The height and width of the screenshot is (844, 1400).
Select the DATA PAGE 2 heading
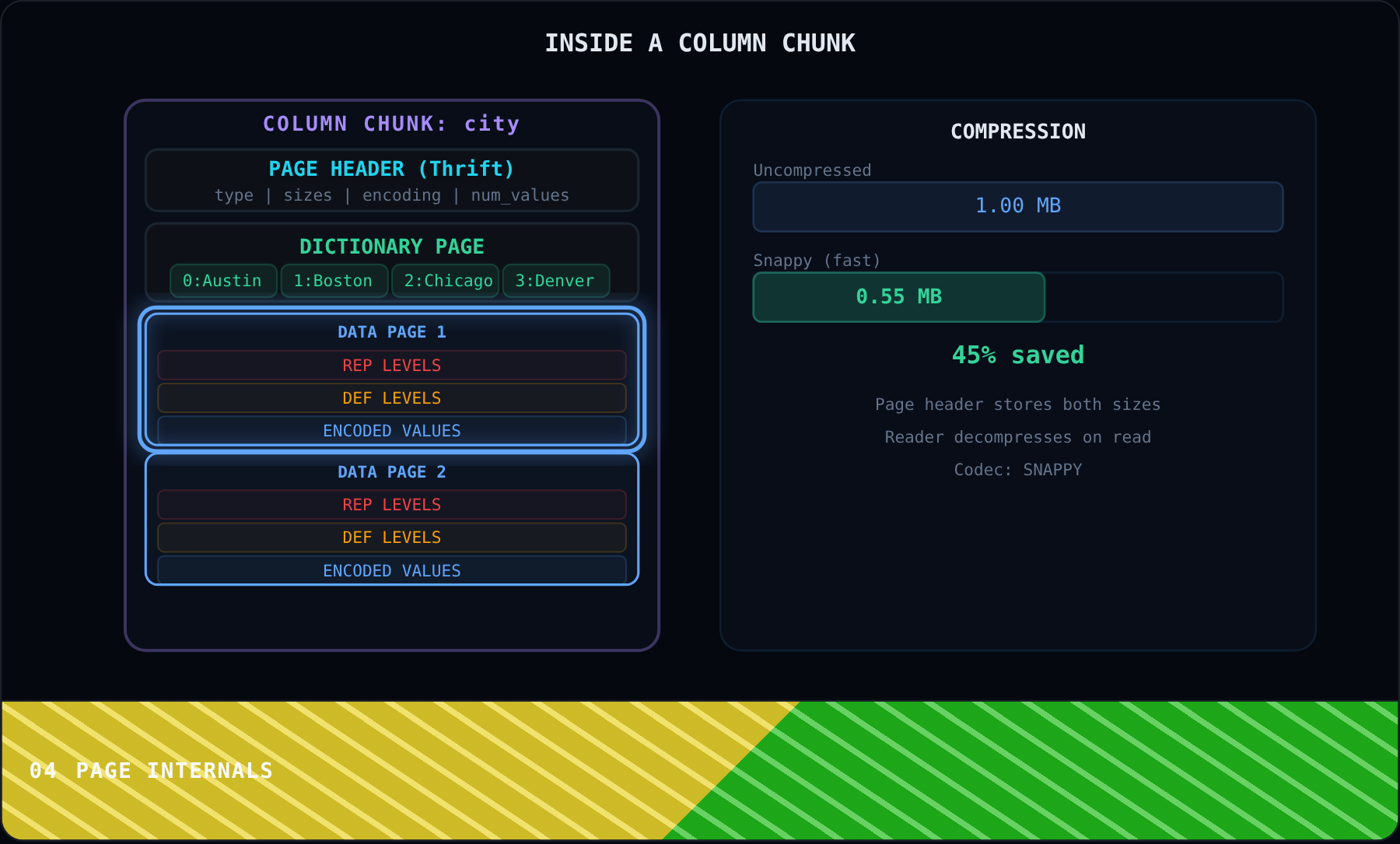pos(392,472)
